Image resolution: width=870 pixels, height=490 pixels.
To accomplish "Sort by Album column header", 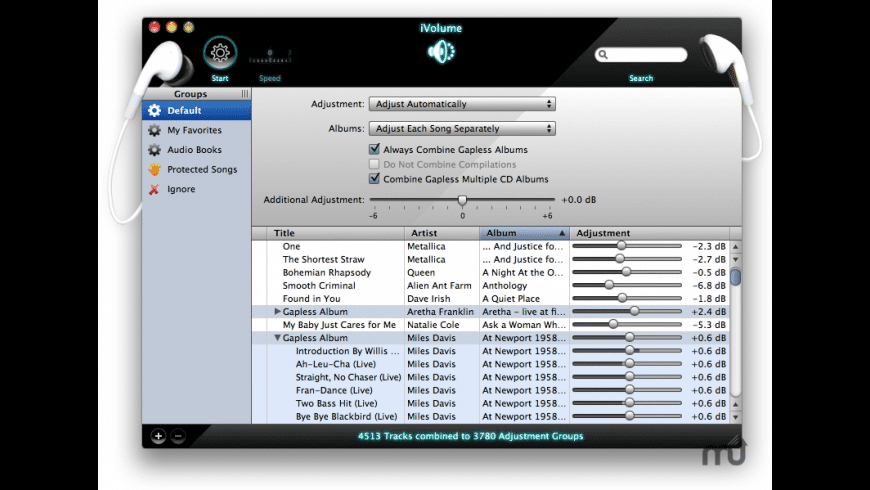I will (x=524, y=233).
